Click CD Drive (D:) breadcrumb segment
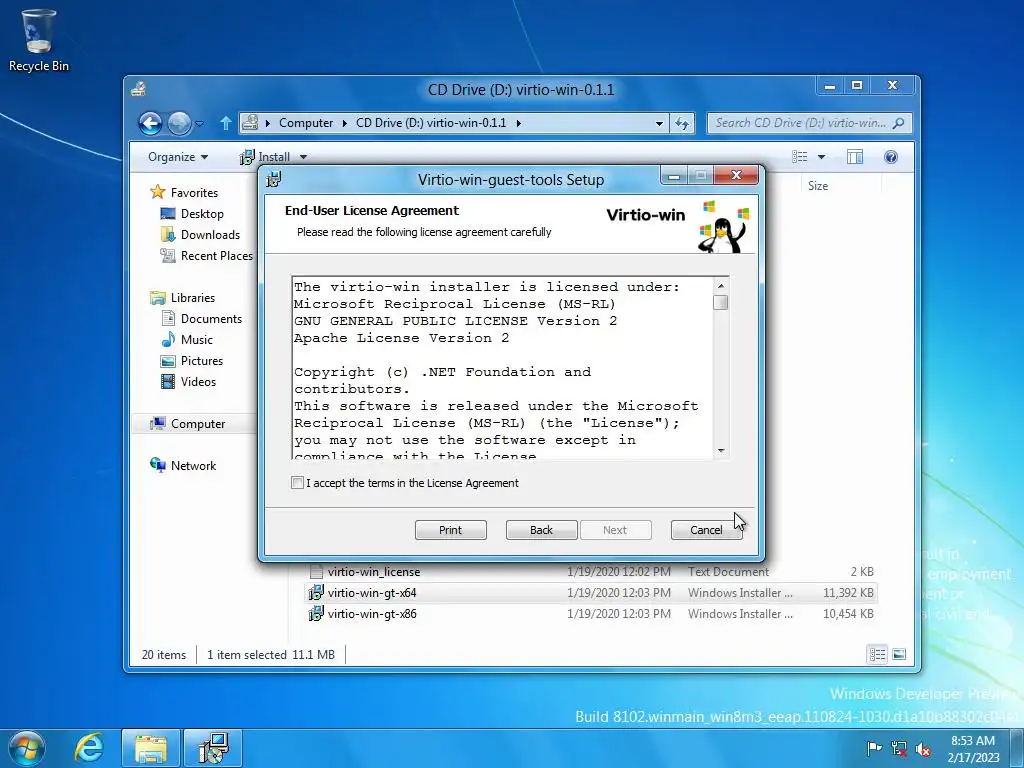 coord(431,123)
